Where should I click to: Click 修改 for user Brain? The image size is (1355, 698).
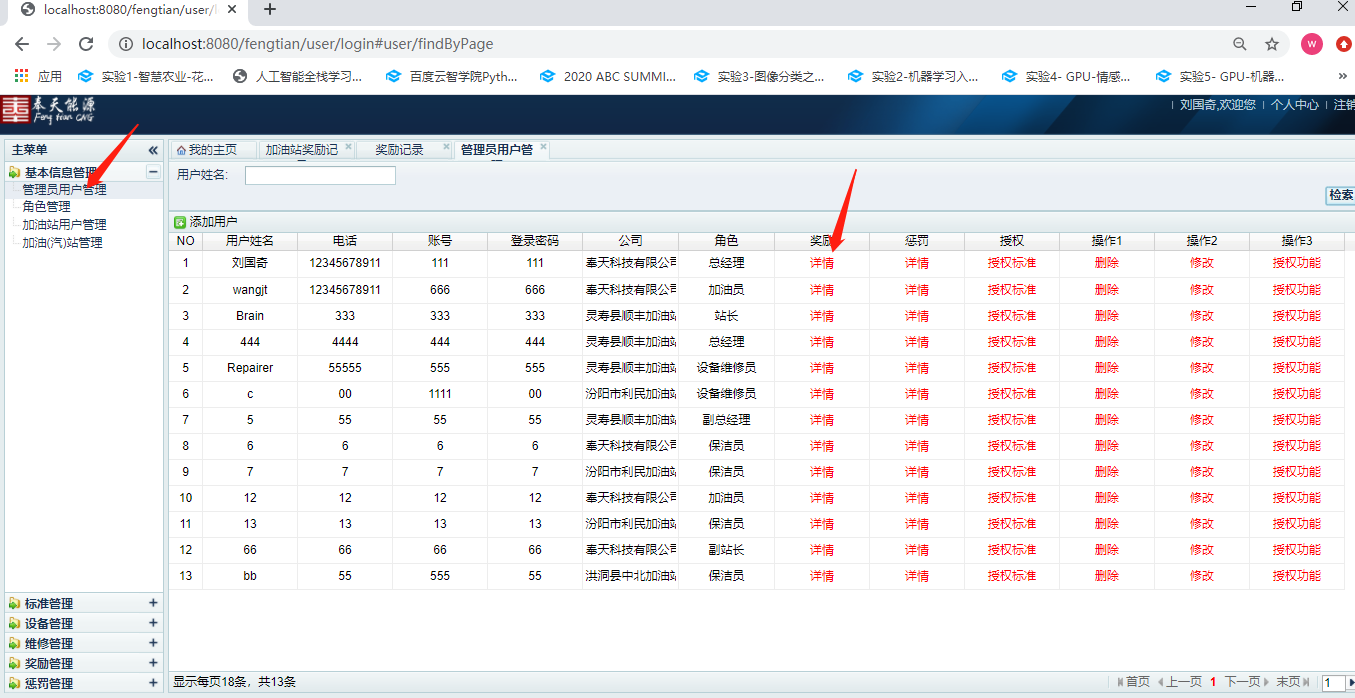[x=1202, y=316]
